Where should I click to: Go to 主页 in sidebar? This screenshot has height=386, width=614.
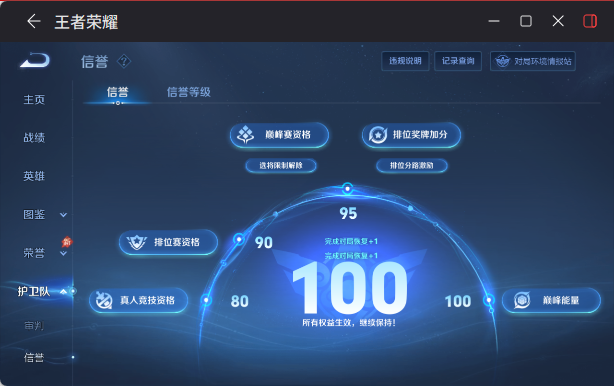coord(34,100)
